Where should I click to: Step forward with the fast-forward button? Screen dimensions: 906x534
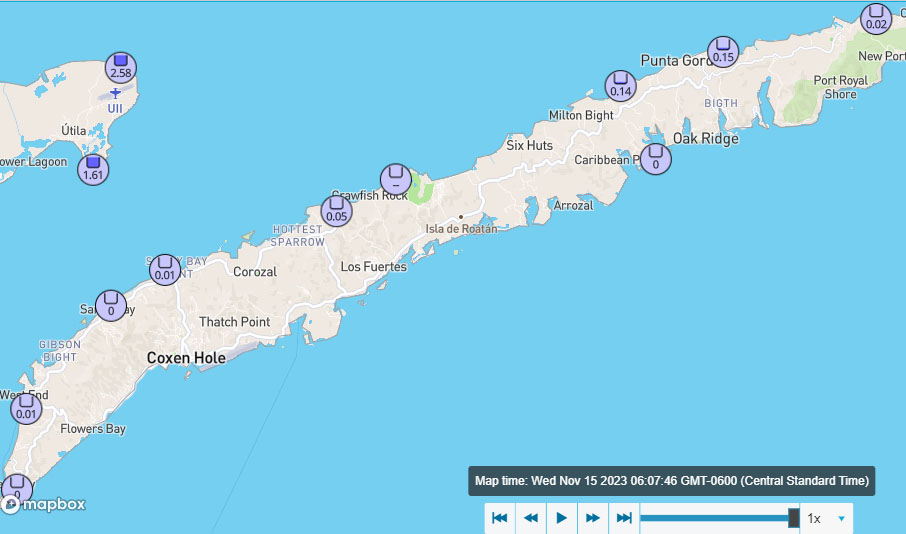pos(593,518)
